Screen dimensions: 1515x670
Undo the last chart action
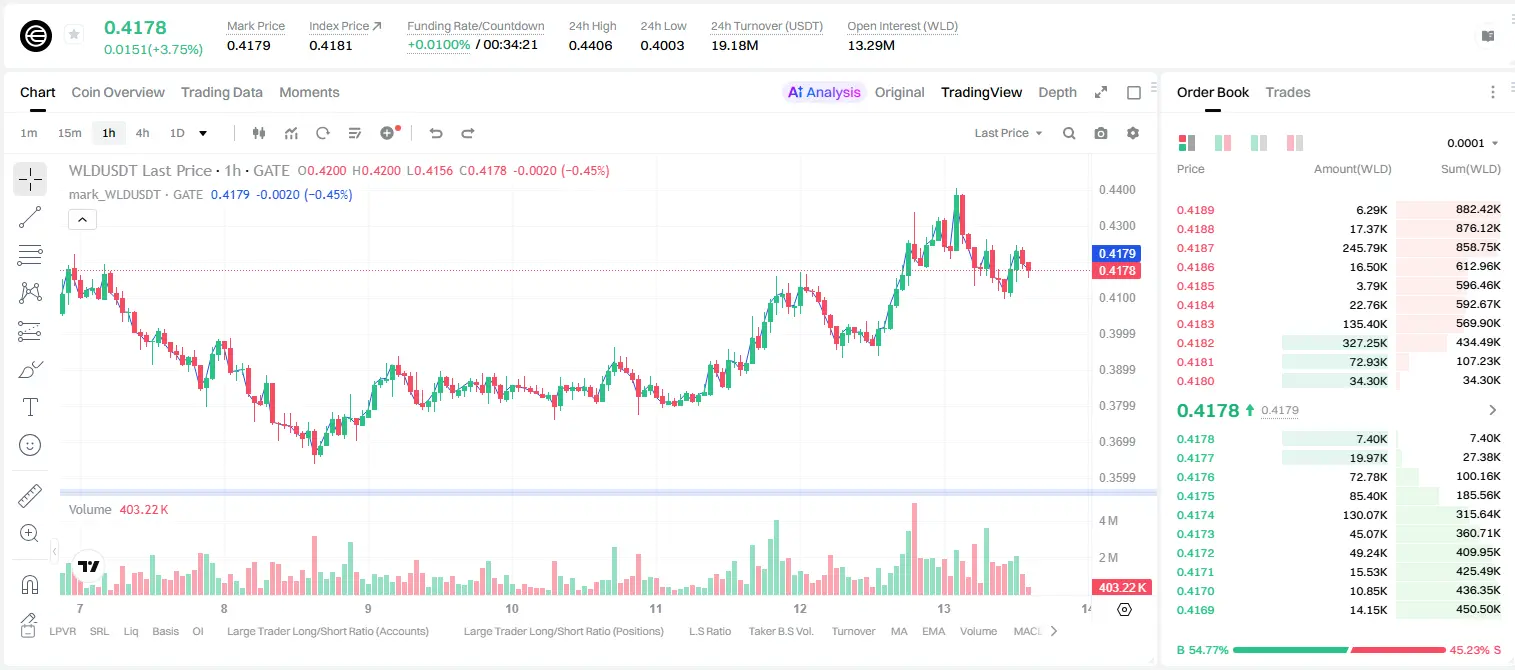(x=435, y=133)
